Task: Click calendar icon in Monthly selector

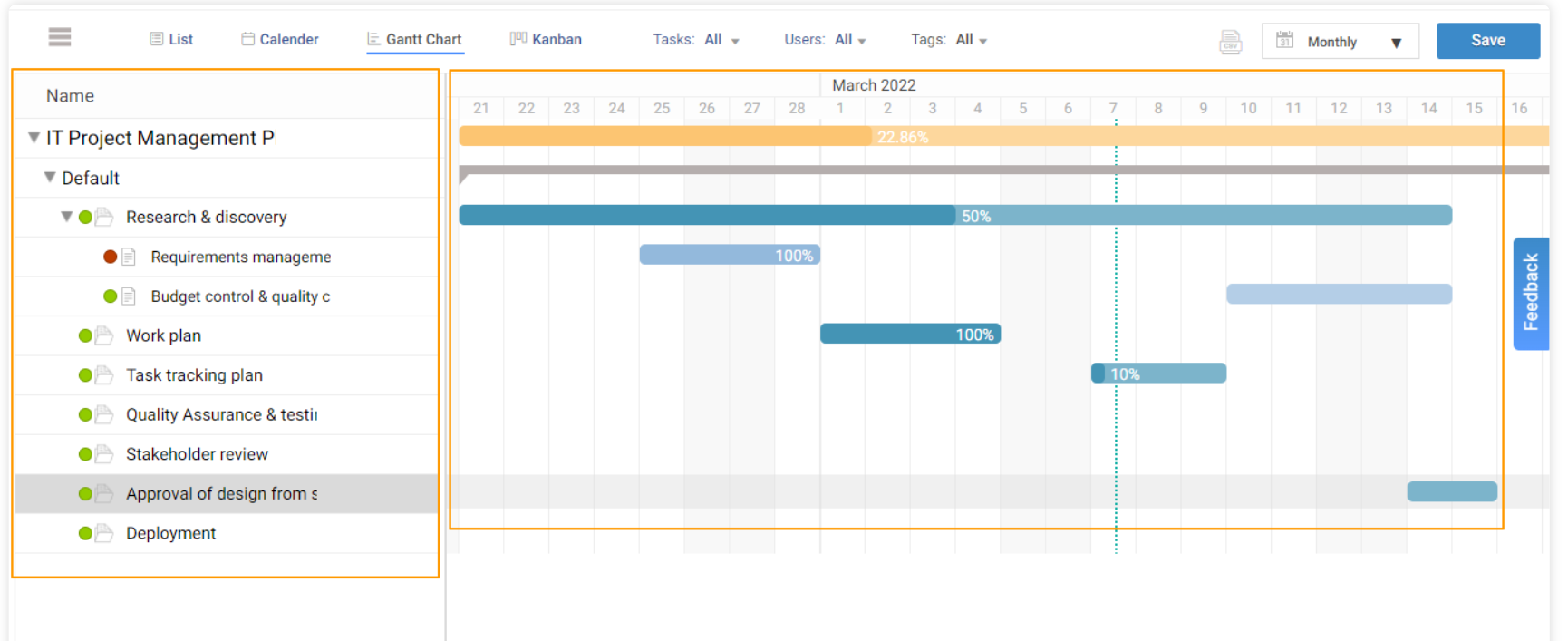Action: pyautogui.click(x=1284, y=40)
